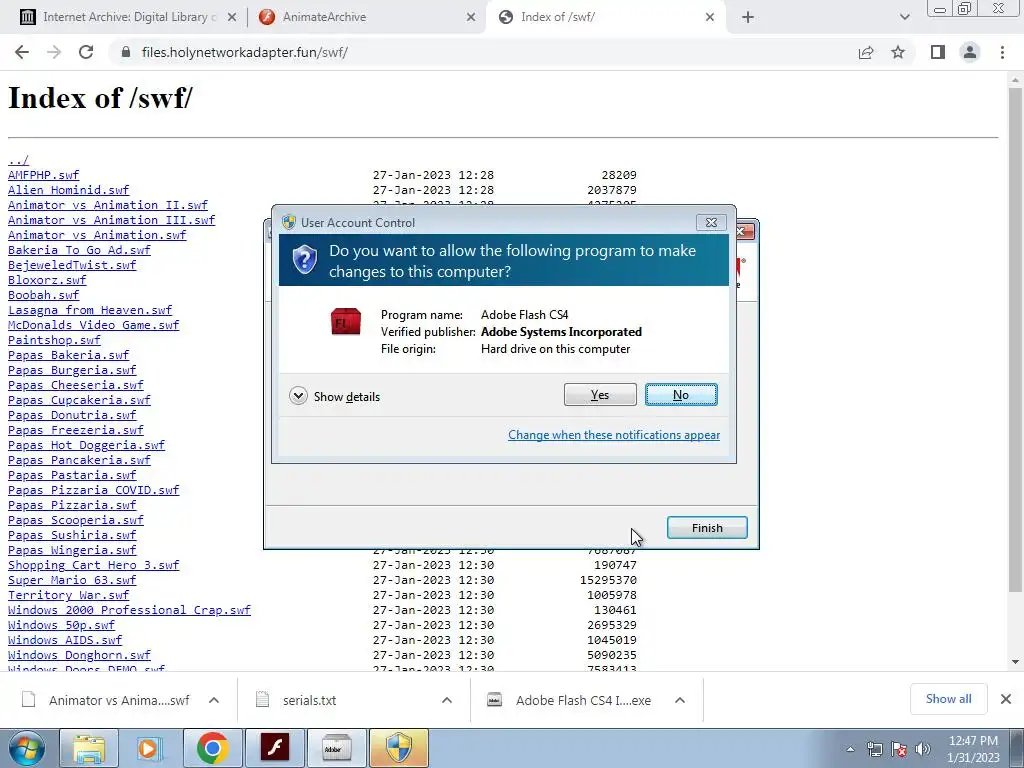Open Alien Hominid.swf link
The image size is (1024, 768).
pos(69,190)
